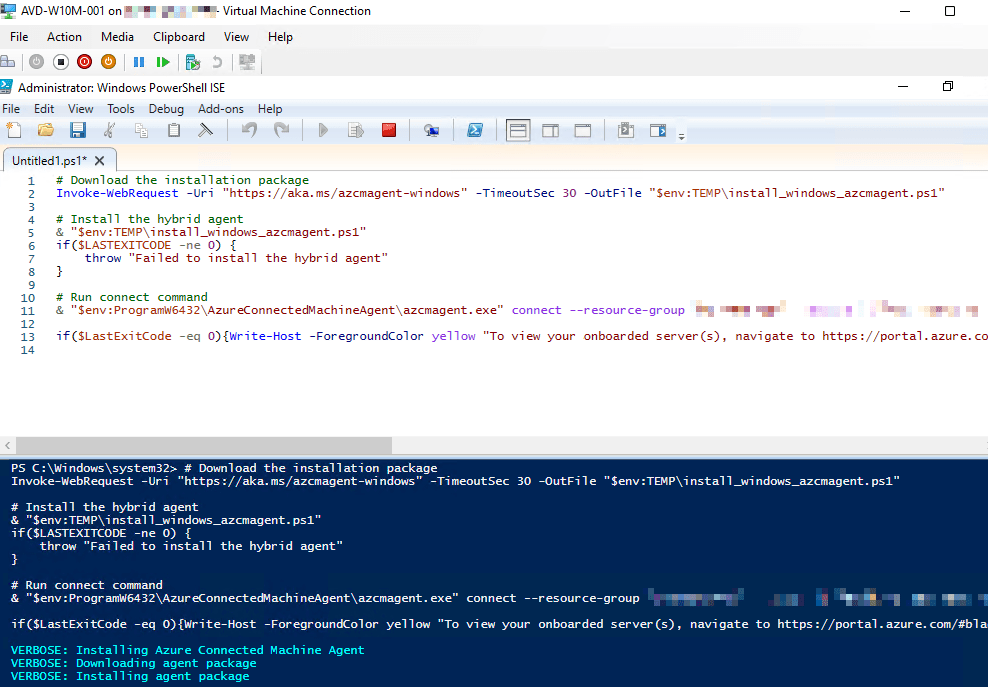The height and width of the screenshot is (687, 988).
Task: Copy the selected script text
Action: 142,130
